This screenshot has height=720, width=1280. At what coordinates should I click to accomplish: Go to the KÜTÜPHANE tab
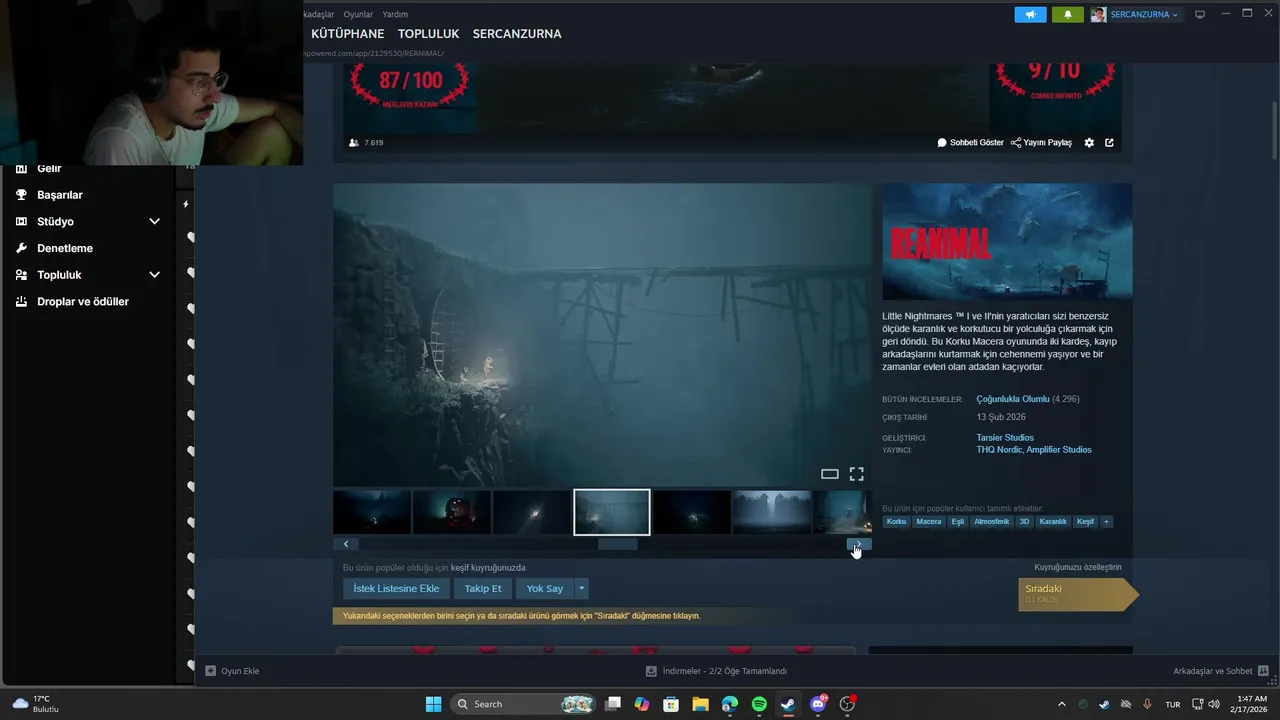pos(347,34)
